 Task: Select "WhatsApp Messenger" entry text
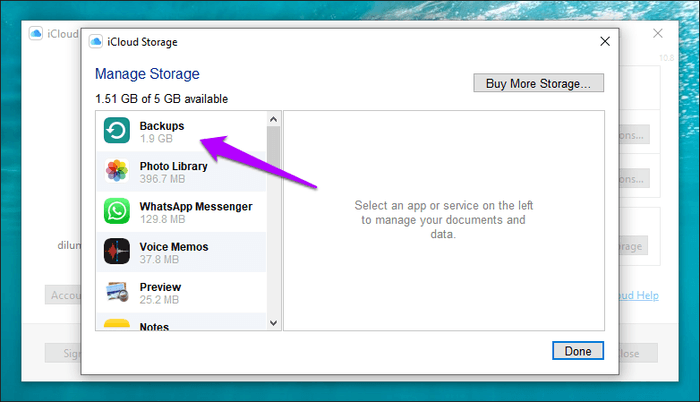tap(196, 206)
